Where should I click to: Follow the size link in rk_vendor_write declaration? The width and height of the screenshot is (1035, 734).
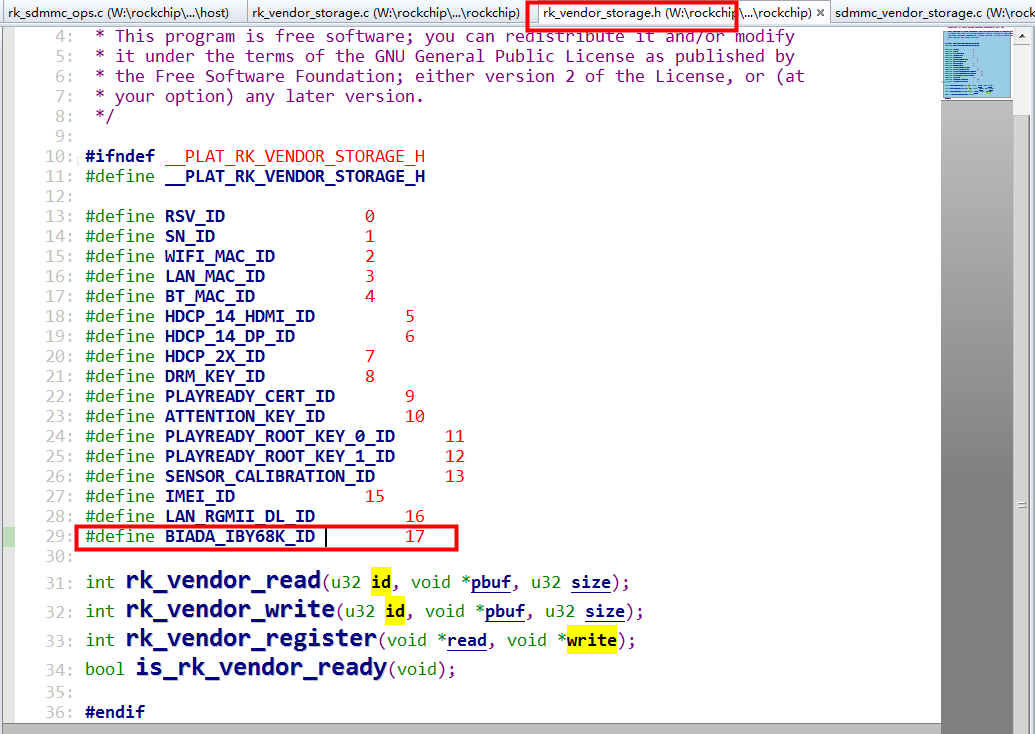click(604, 611)
